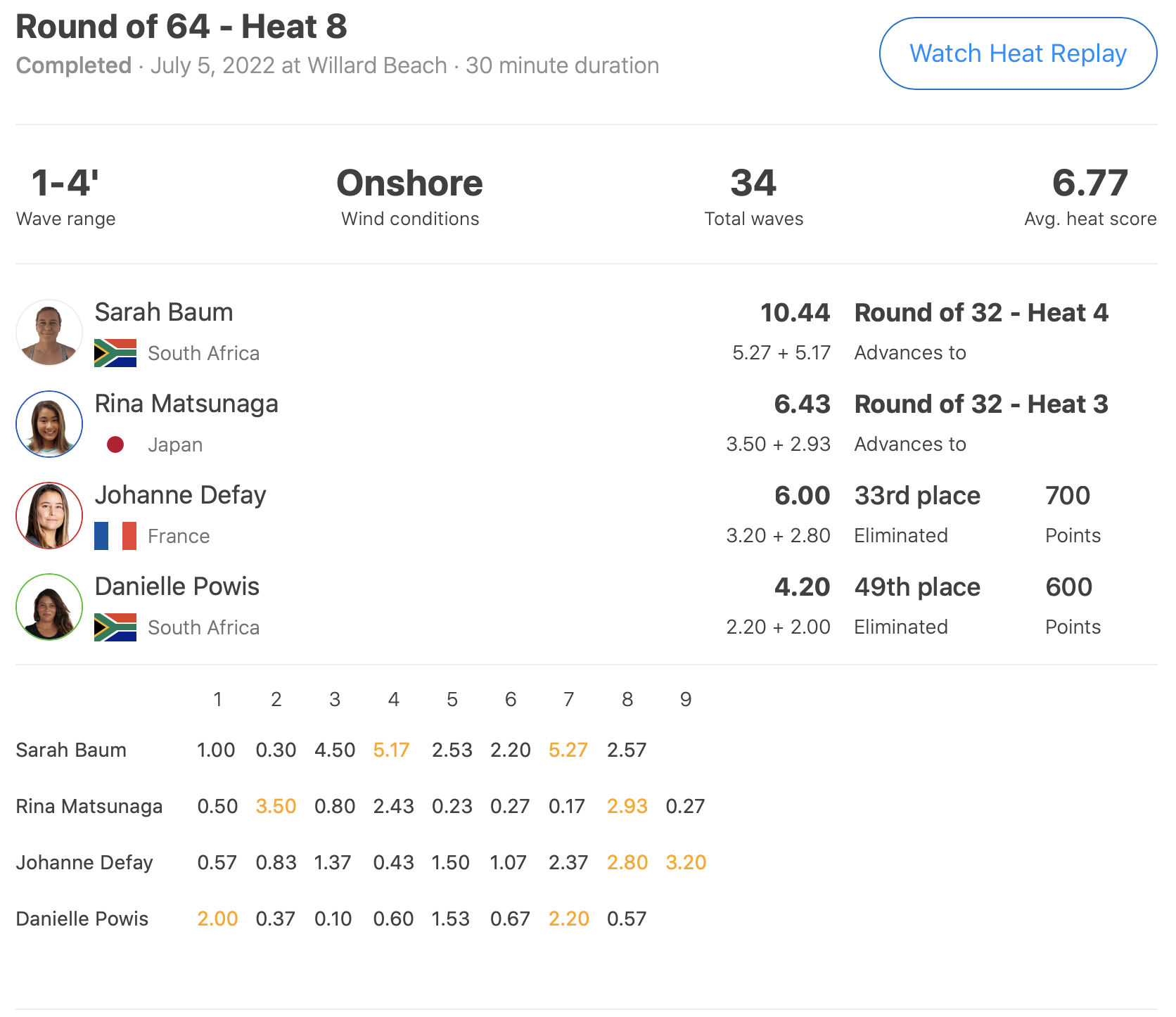
Task: Click the Watch Heat Replay button
Action: point(1018,53)
